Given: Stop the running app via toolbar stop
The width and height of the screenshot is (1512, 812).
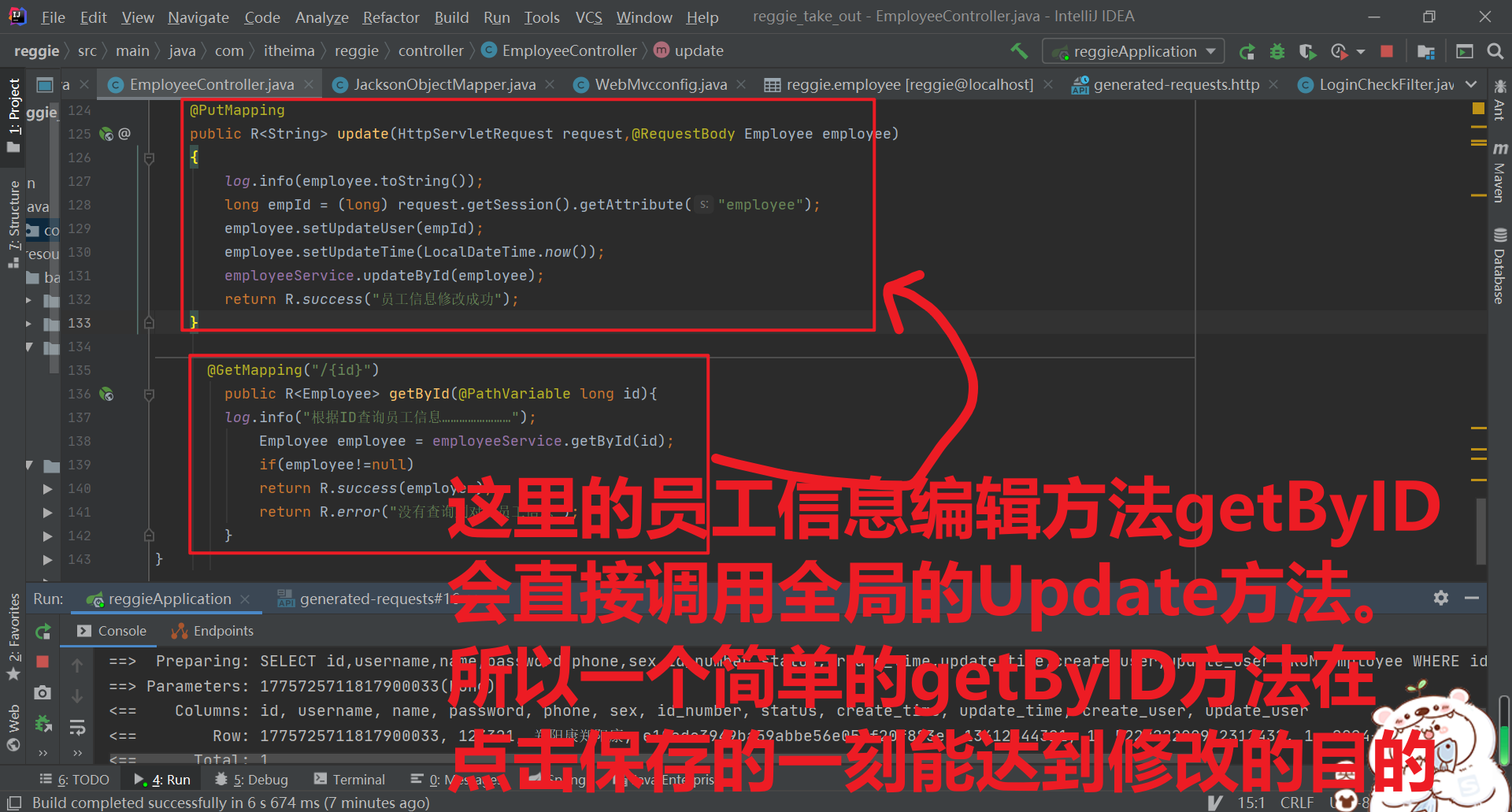Looking at the screenshot, I should (x=1387, y=51).
